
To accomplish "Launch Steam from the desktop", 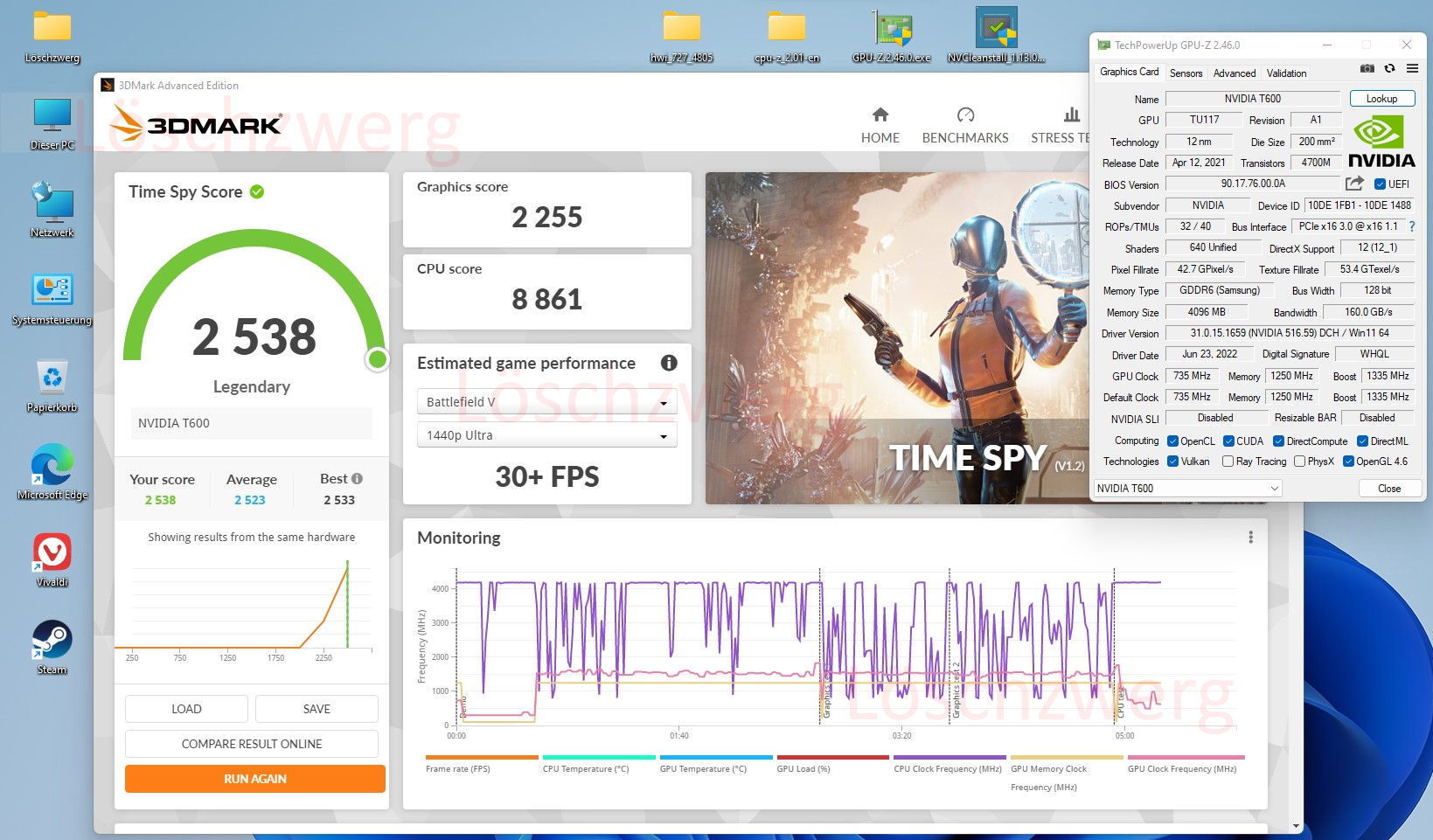I will click(52, 647).
